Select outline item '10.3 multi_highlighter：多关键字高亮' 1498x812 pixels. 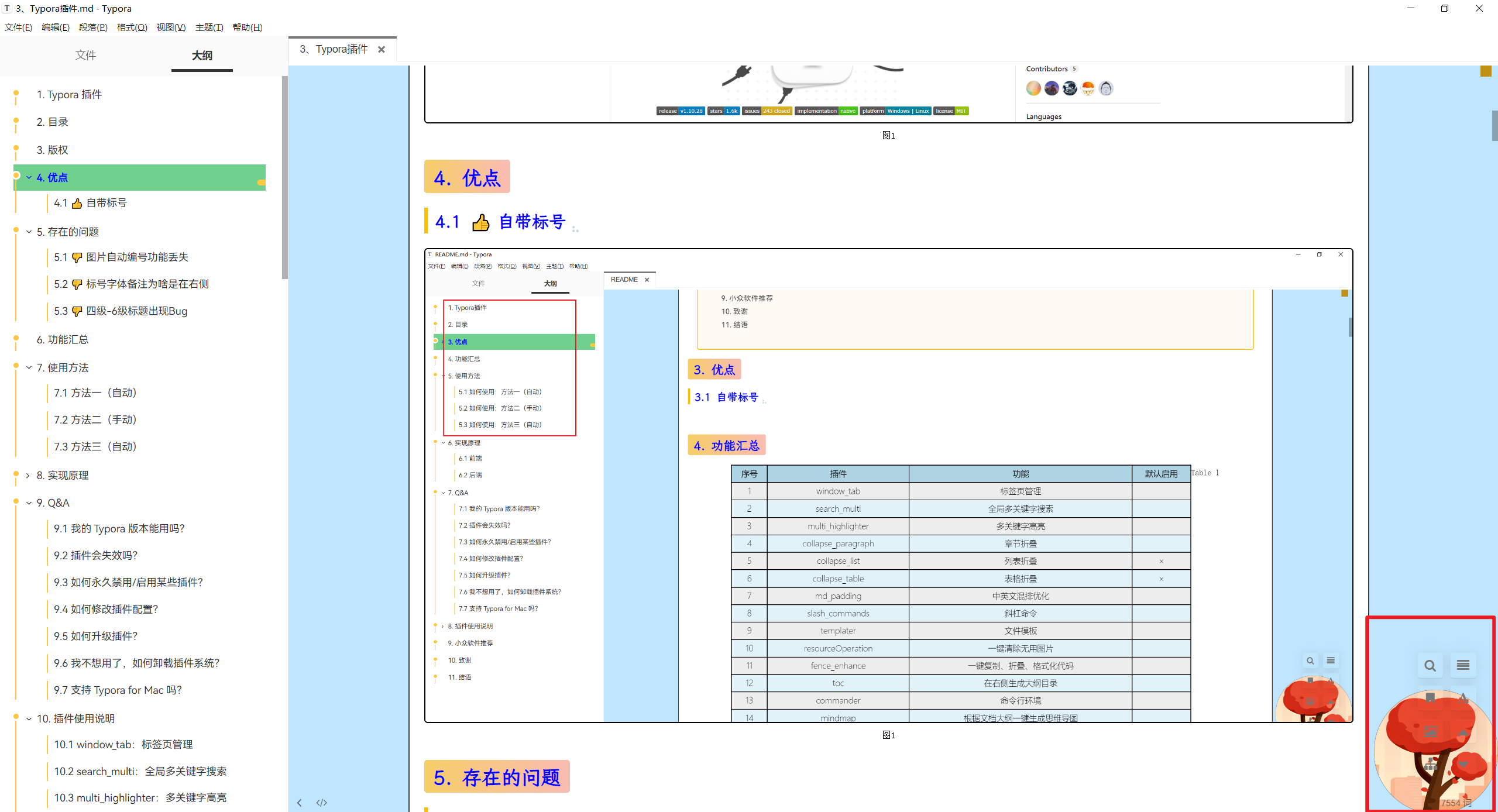[x=140, y=797]
